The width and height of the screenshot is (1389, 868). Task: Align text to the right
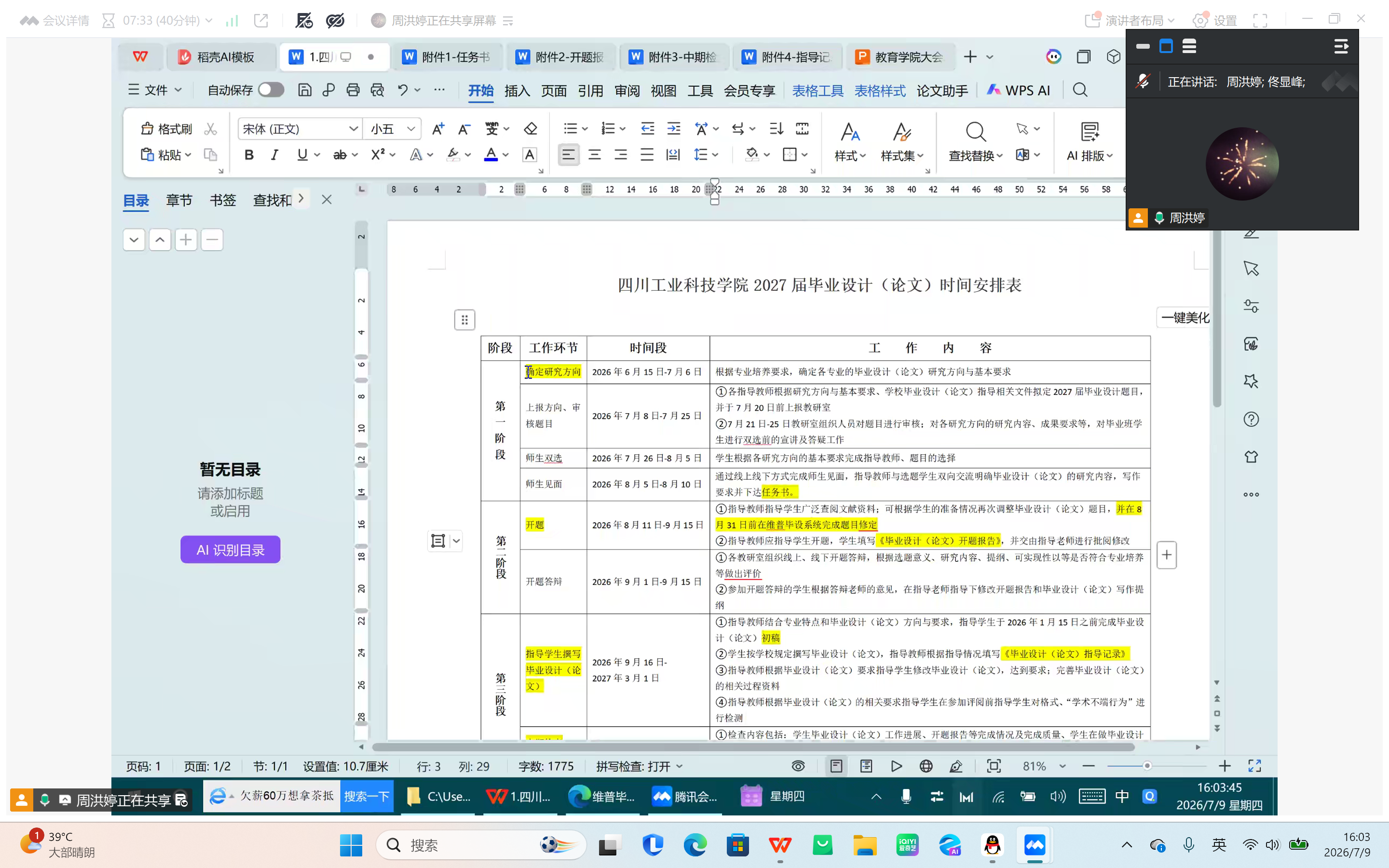tap(620, 155)
